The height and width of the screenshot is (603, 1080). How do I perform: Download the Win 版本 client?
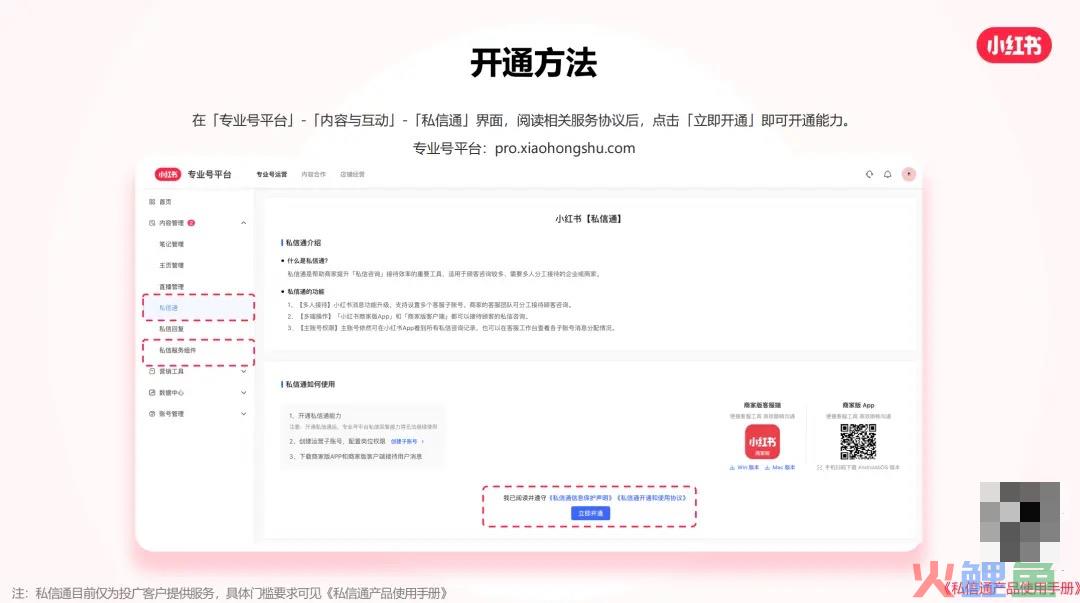click(744, 467)
